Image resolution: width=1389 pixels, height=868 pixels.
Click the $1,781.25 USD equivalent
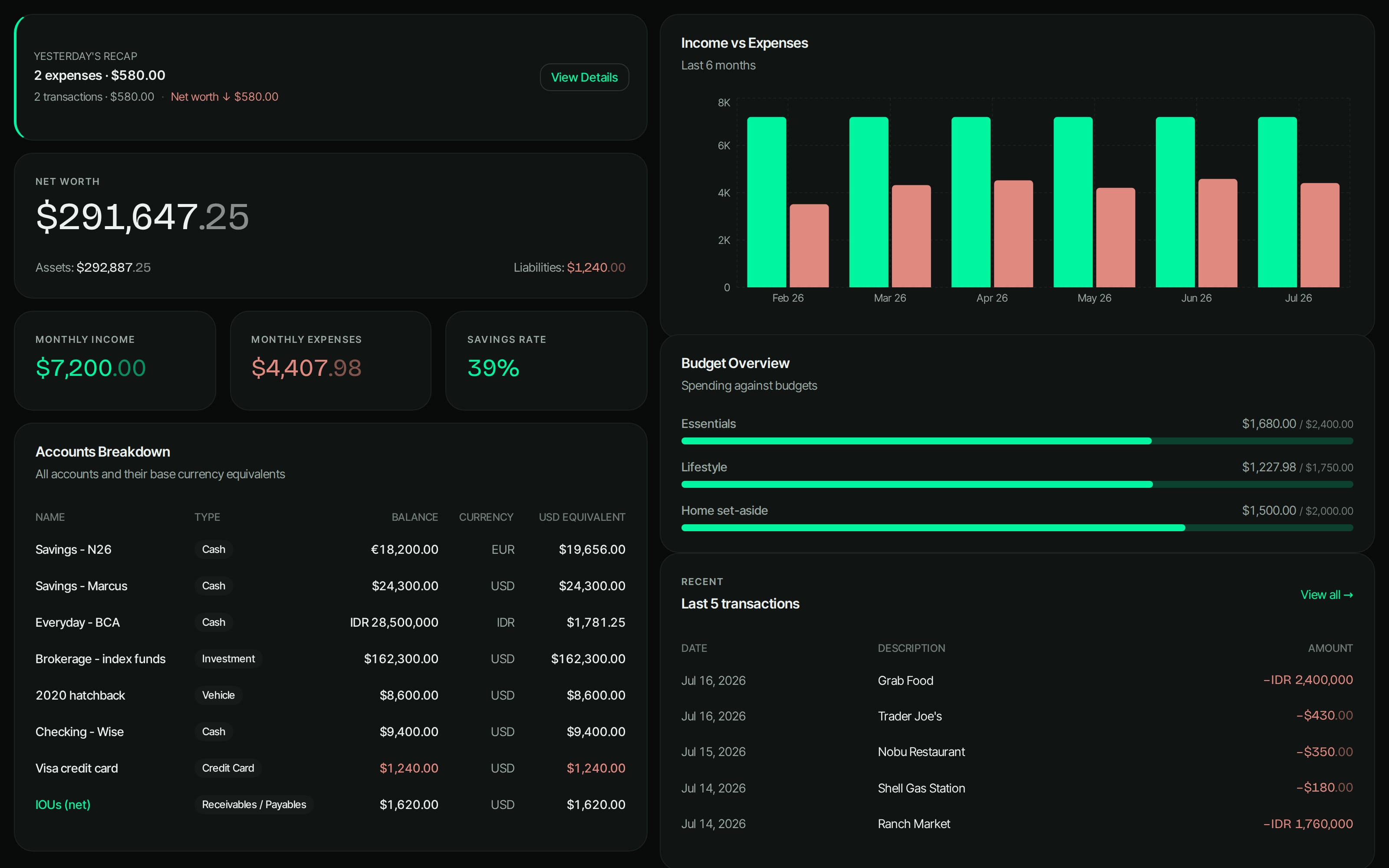[x=596, y=622]
